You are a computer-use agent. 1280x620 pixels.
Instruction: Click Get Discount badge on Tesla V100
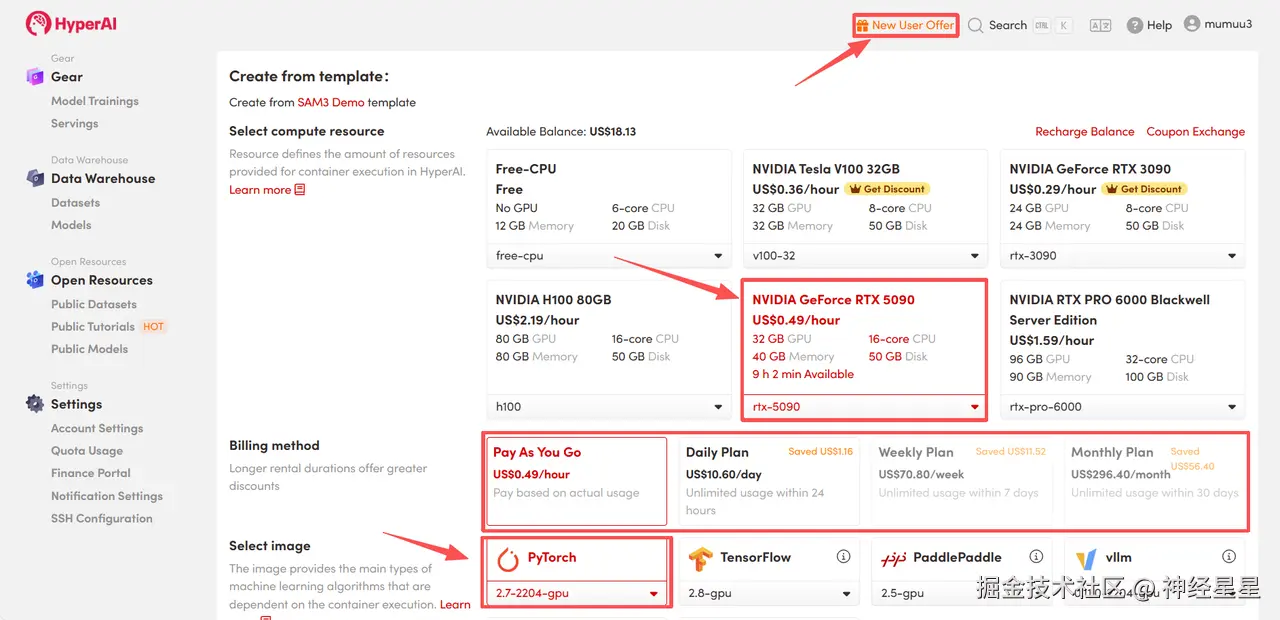887,189
